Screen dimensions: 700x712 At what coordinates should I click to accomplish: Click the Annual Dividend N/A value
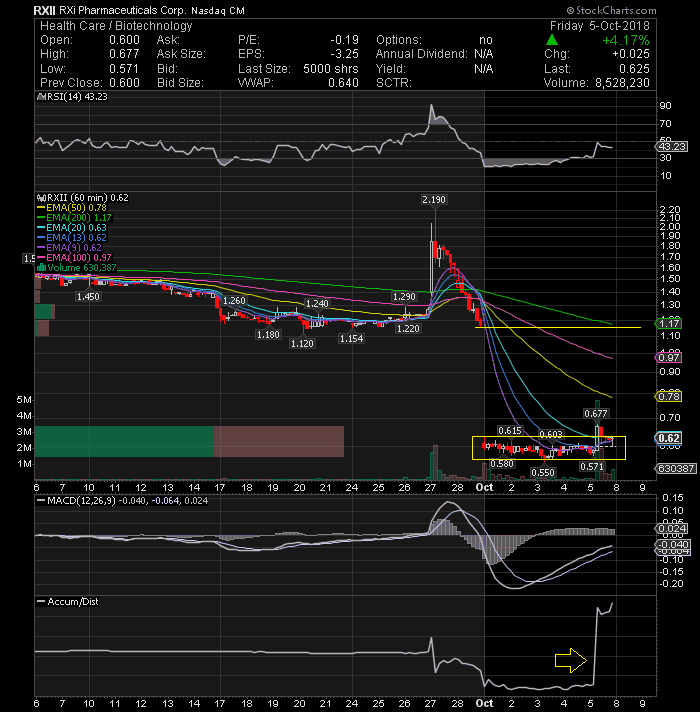[484, 54]
